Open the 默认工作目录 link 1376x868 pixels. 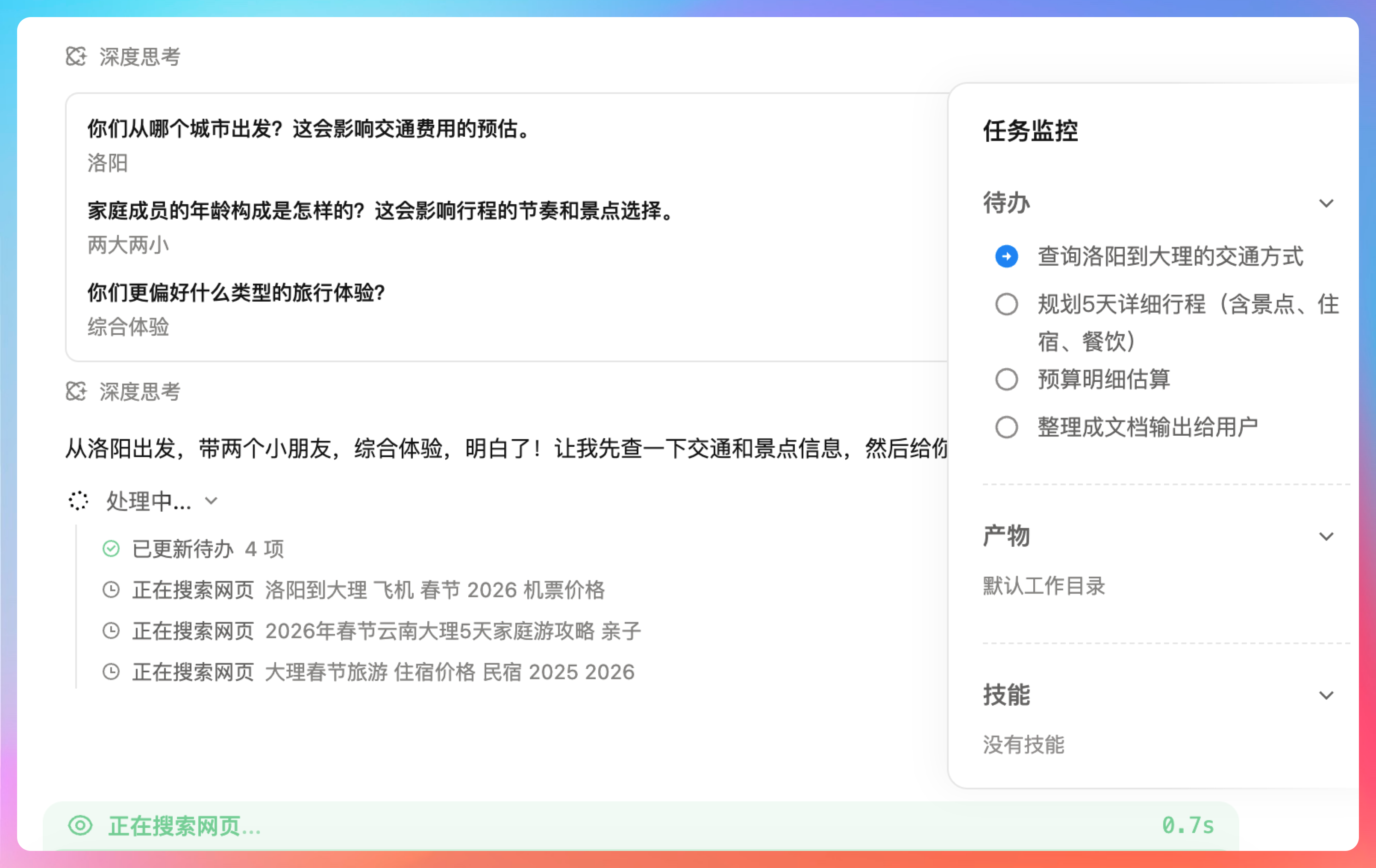1044,586
